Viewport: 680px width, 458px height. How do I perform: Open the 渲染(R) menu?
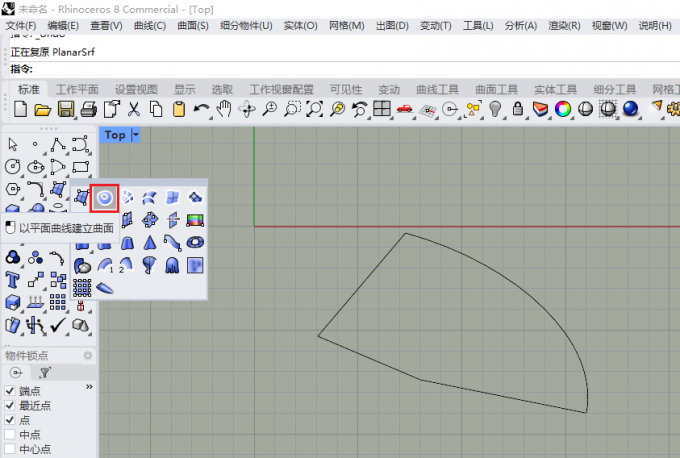pos(564,26)
